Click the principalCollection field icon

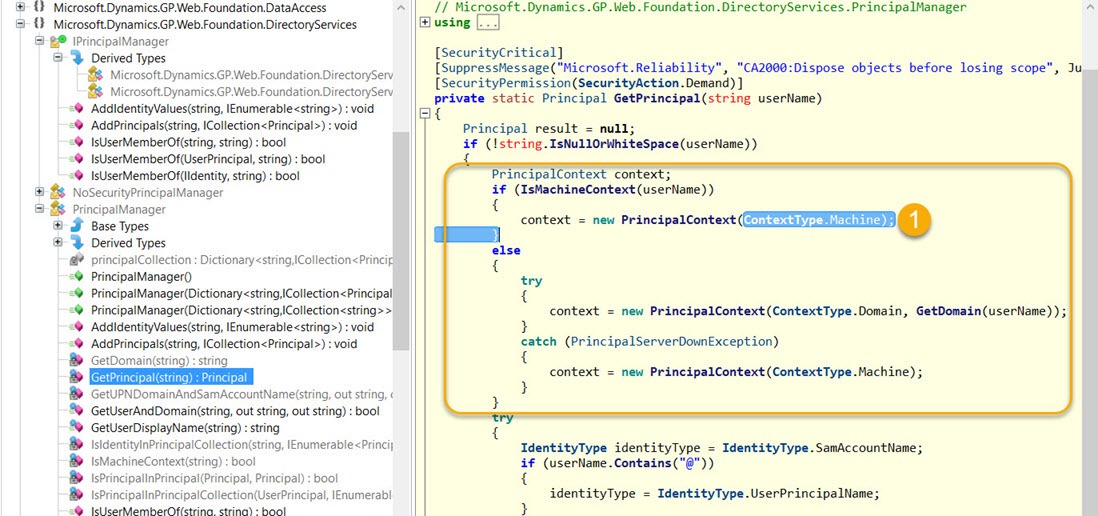76,260
